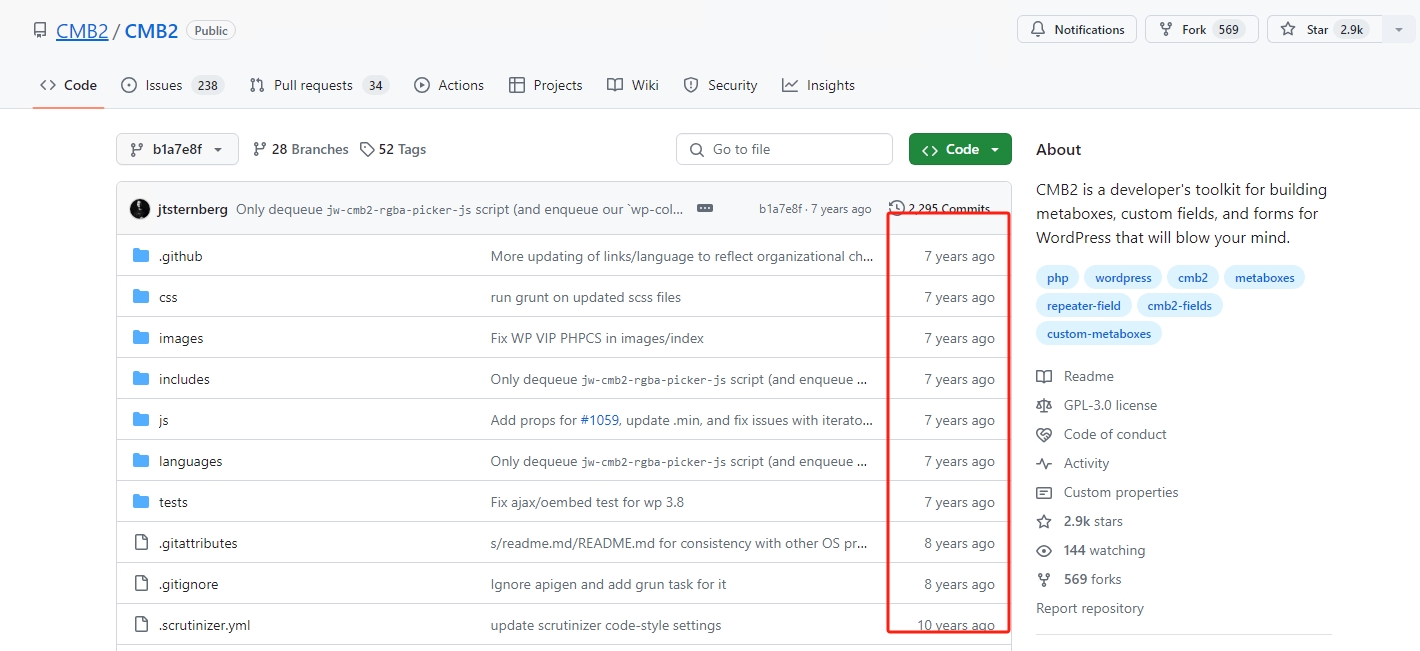This screenshot has height=651, width=1420.
Task: Open the languages folder
Action: pos(190,461)
